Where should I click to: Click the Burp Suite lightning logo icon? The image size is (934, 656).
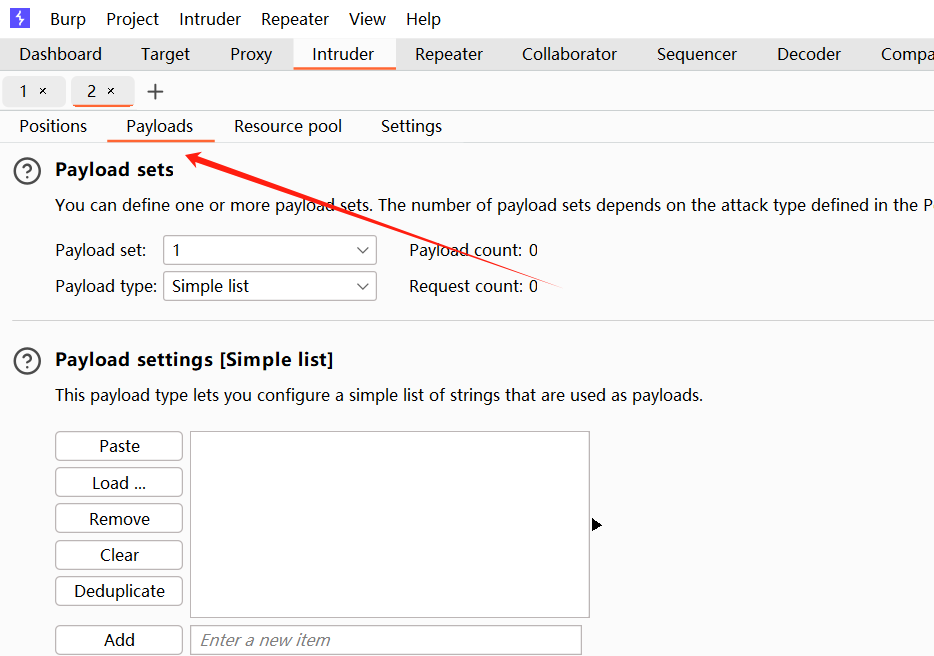[x=20, y=18]
